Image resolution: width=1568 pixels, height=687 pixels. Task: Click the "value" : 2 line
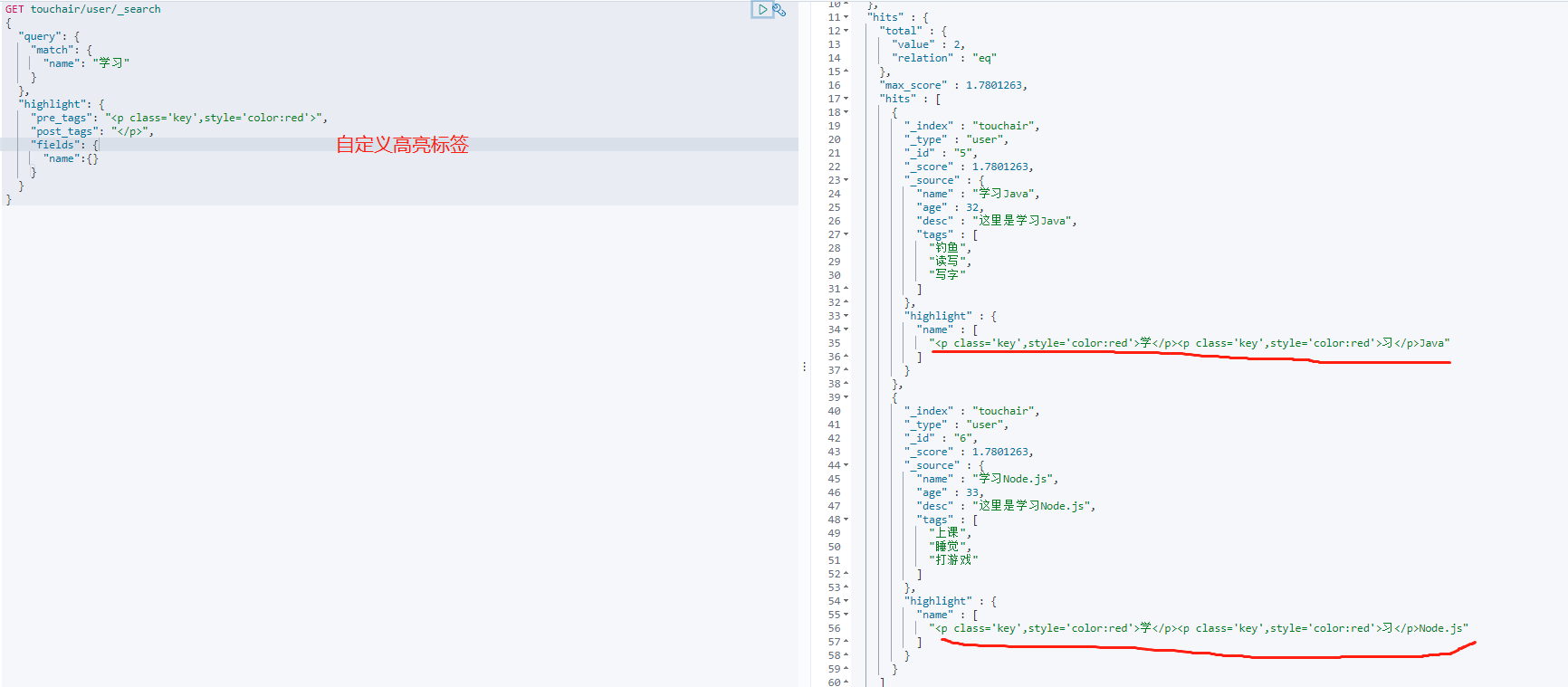click(929, 44)
